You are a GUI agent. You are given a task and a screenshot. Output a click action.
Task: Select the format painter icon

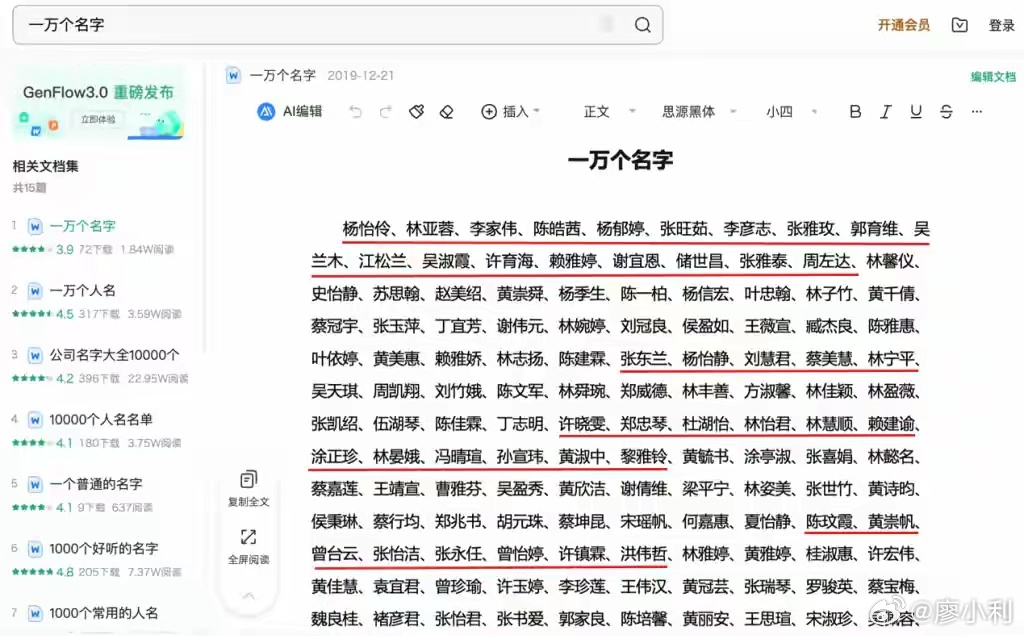(416, 112)
